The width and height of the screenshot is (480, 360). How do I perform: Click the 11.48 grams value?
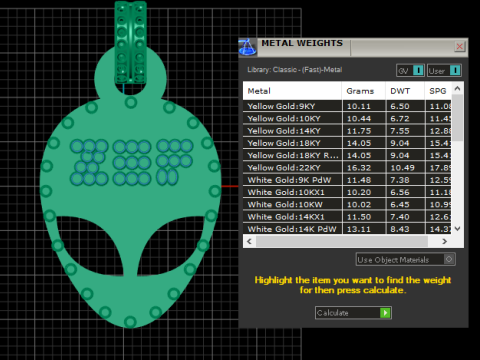coord(359,180)
